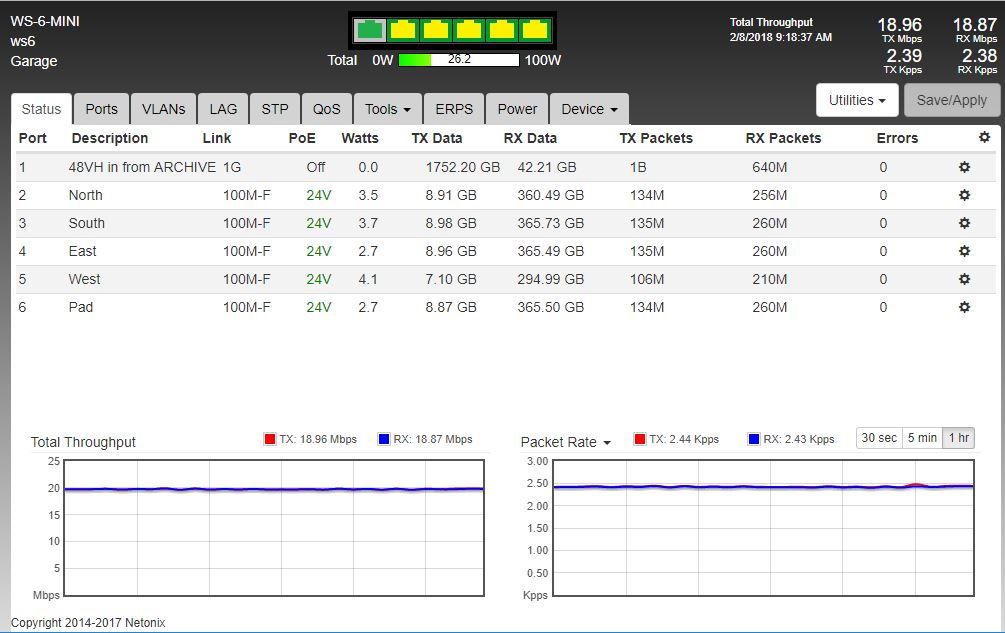Image resolution: width=1005 pixels, height=633 pixels.
Task: Select the 30 sec time range
Action: pyautogui.click(x=879, y=438)
